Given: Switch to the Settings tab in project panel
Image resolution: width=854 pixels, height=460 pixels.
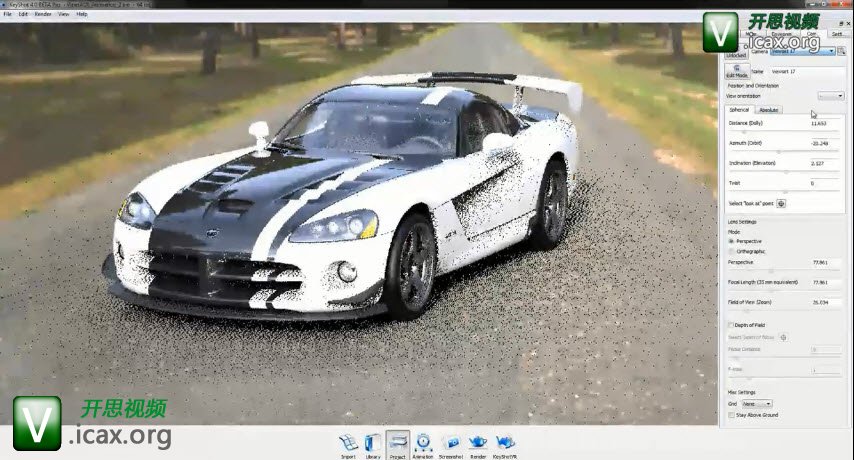Looking at the screenshot, I should (x=837, y=34).
